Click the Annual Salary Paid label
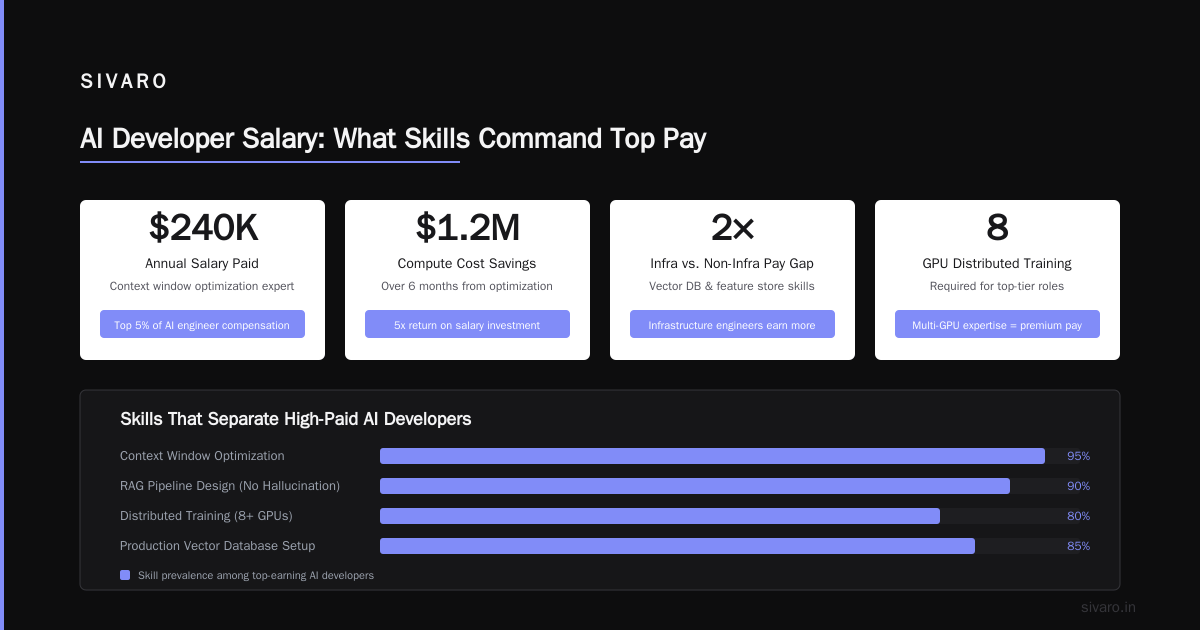The height and width of the screenshot is (630, 1200). (x=202, y=264)
